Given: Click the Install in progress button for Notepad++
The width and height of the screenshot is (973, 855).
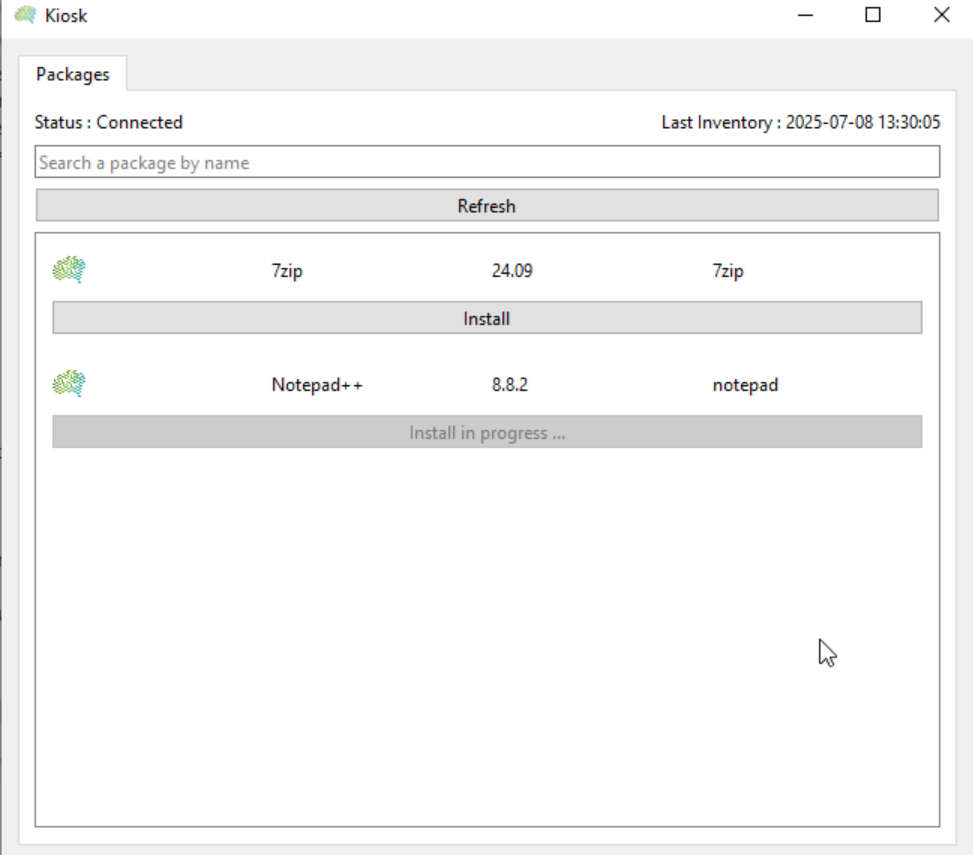Looking at the screenshot, I should (487, 432).
